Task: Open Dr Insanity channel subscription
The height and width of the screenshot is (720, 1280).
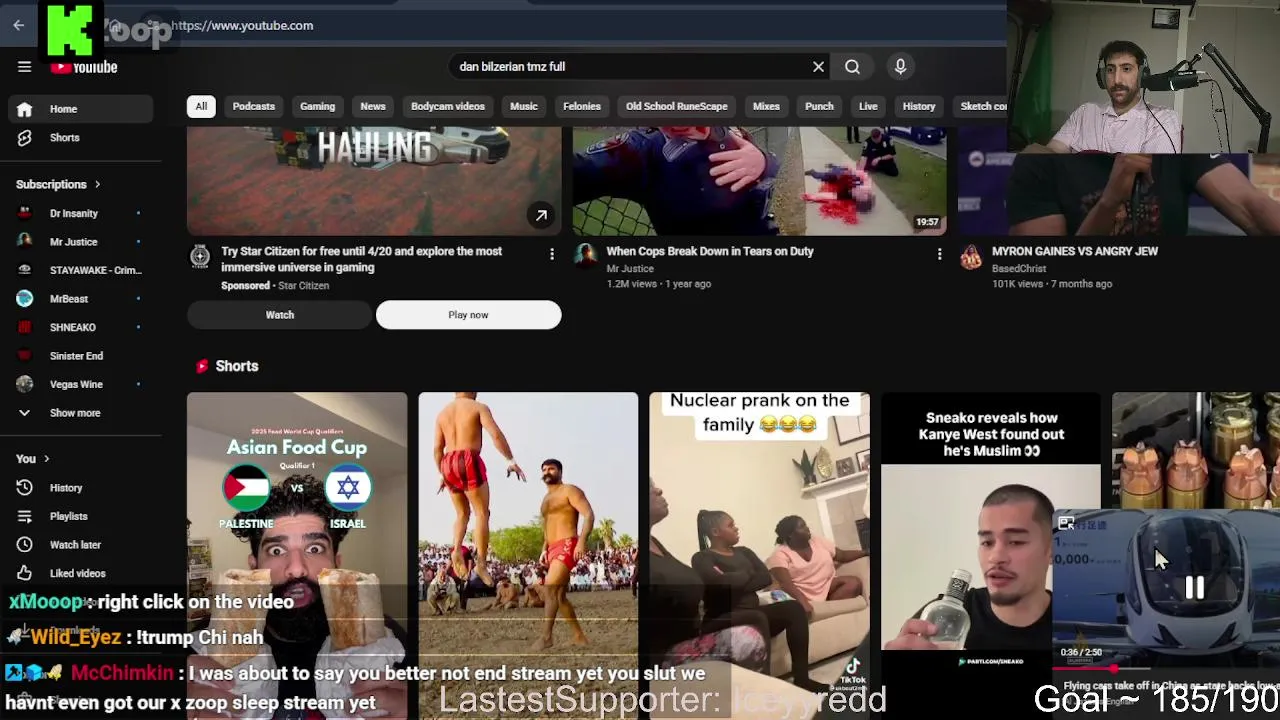Action: (80, 213)
